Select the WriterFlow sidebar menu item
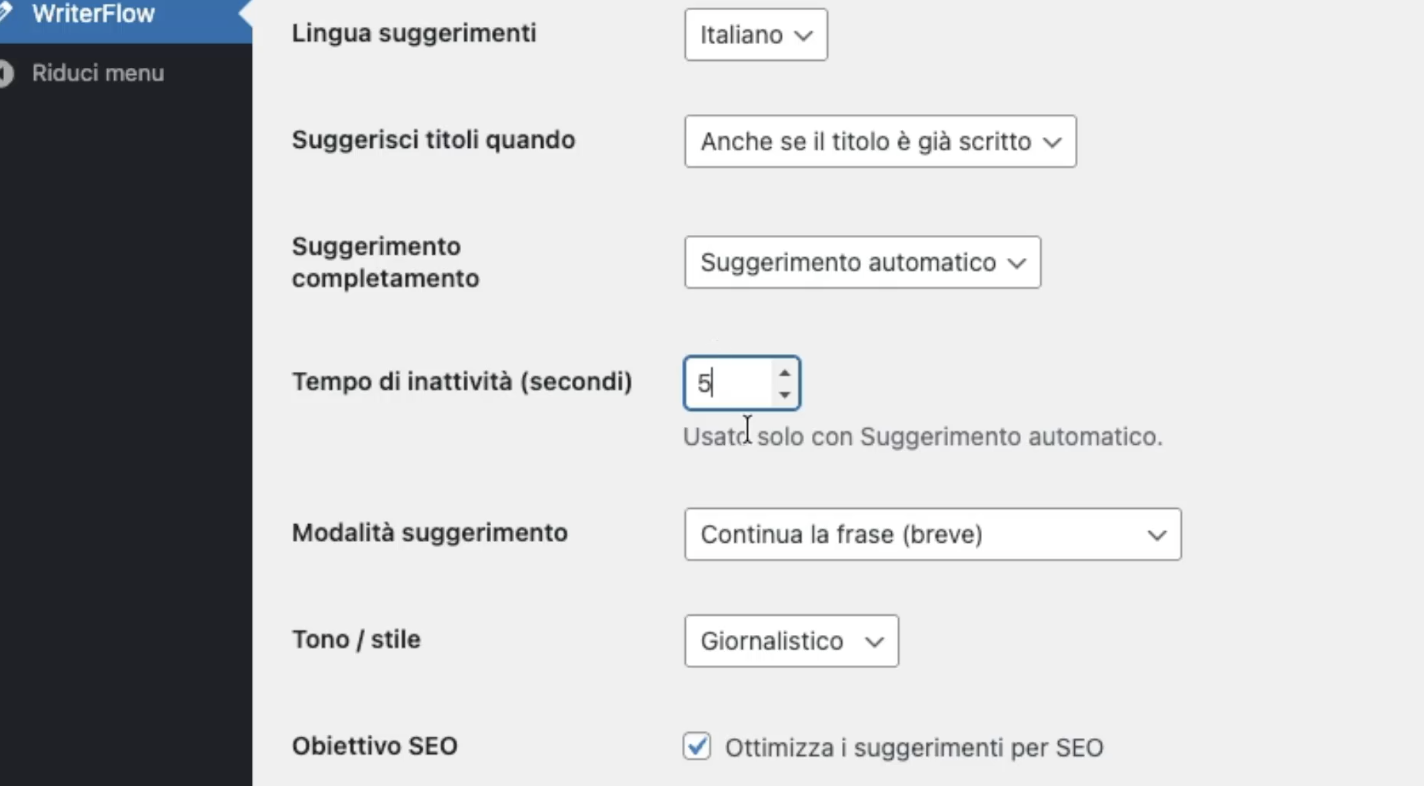 93,14
